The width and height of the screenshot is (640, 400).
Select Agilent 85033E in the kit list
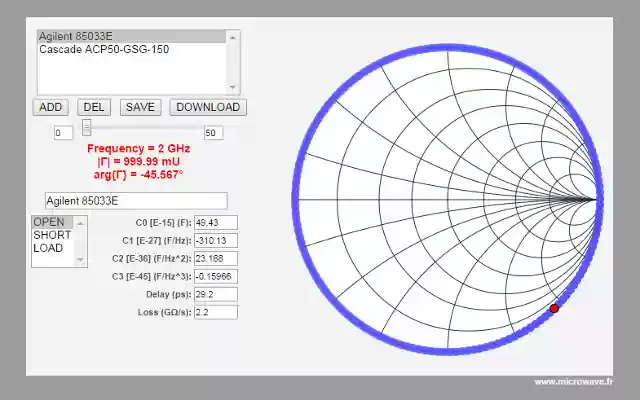(x=132, y=36)
